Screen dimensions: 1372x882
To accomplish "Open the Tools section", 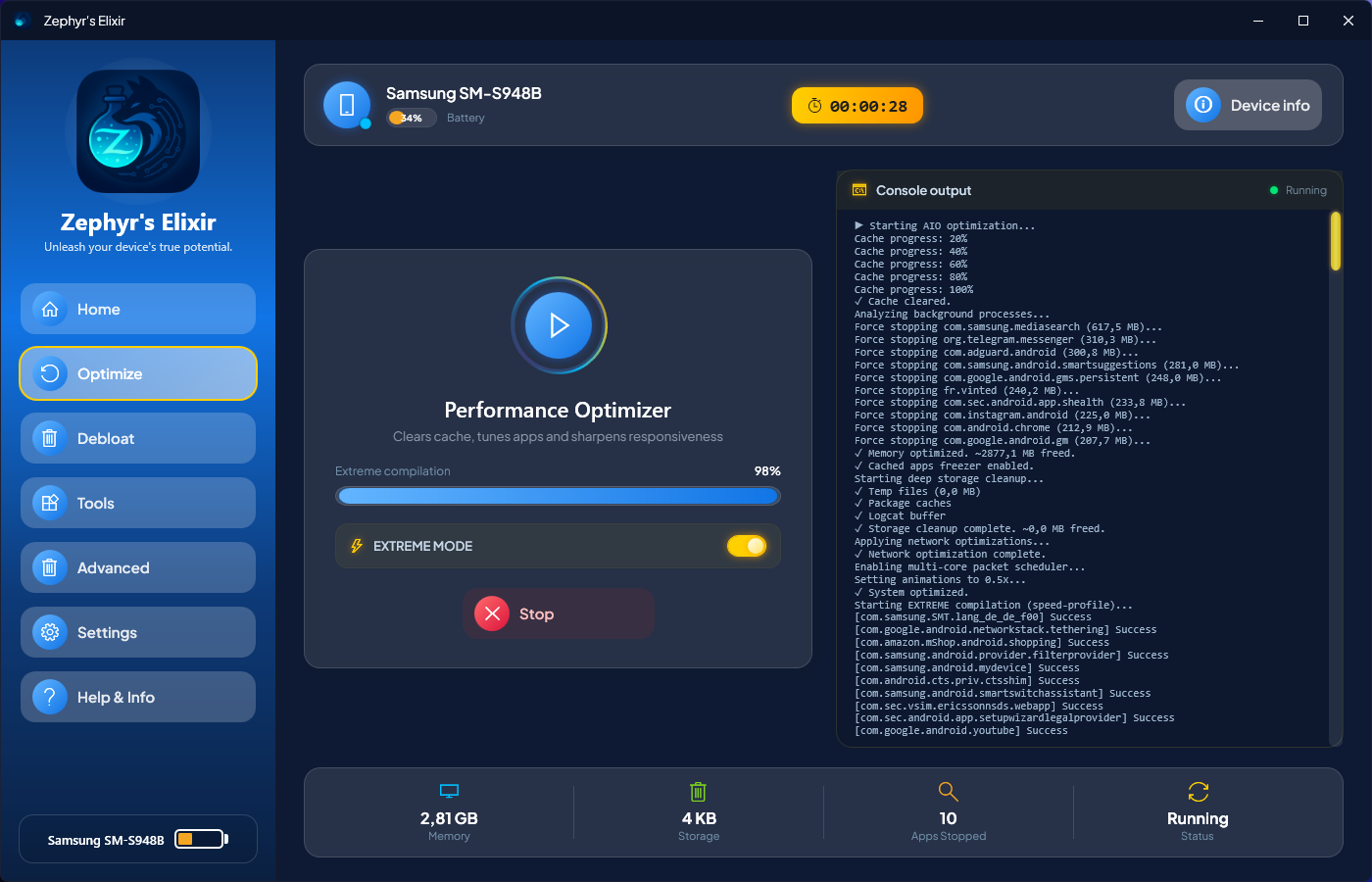I will [x=138, y=503].
